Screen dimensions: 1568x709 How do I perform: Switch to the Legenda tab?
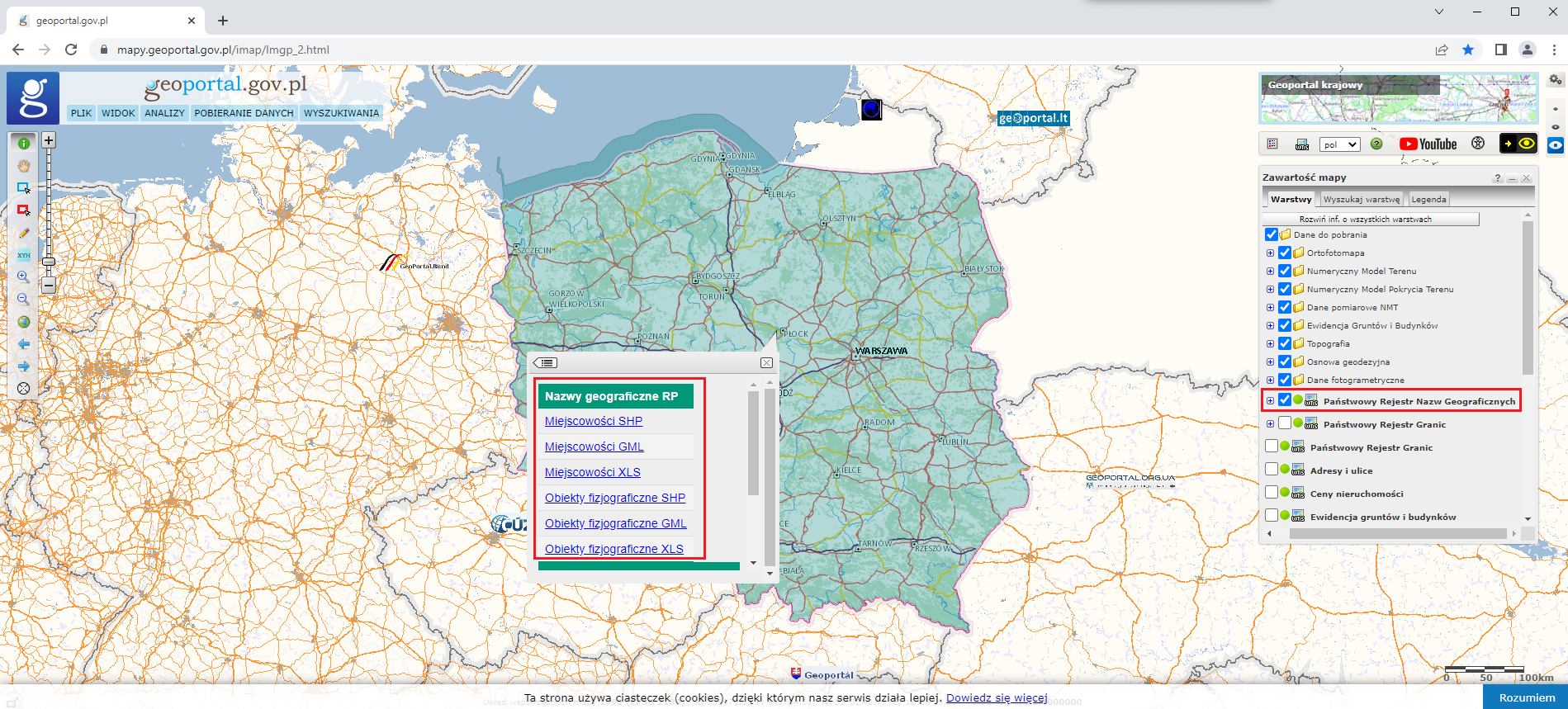pos(1428,200)
